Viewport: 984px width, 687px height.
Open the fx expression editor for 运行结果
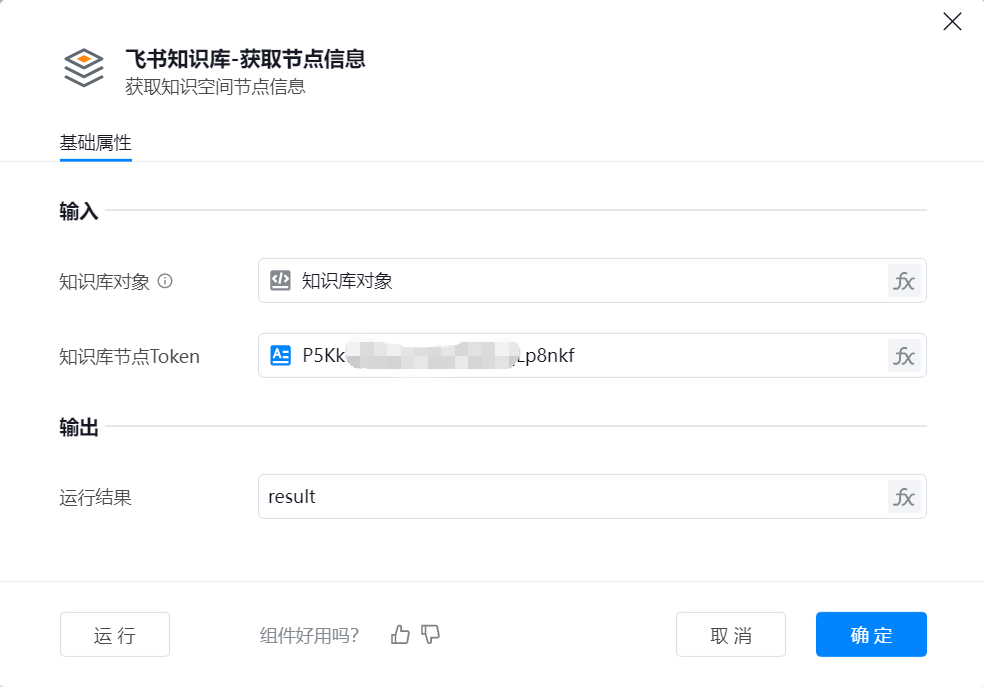[904, 496]
